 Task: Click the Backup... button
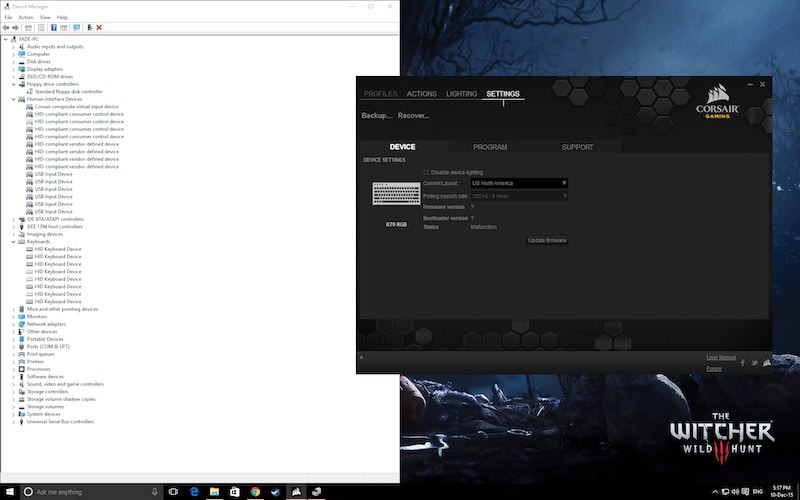coord(377,116)
